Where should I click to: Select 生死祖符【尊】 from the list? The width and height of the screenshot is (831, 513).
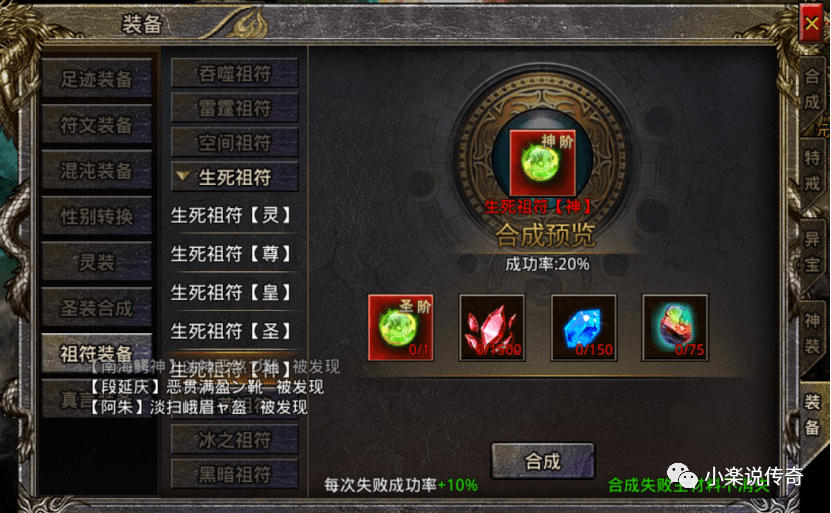coord(231,254)
